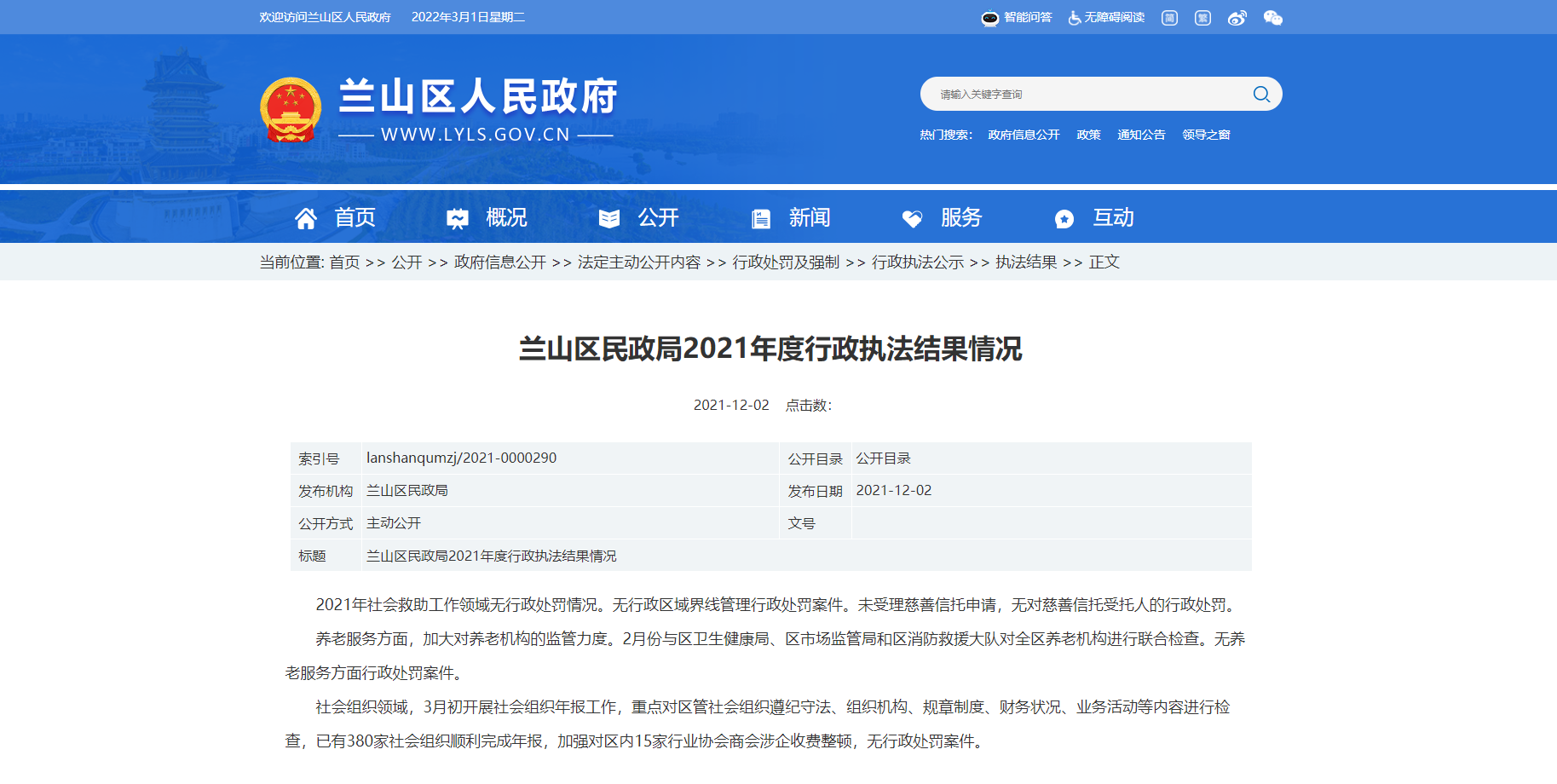Enable 无障碍阅读 accessibility mode
1557x784 pixels.
[1106, 17]
